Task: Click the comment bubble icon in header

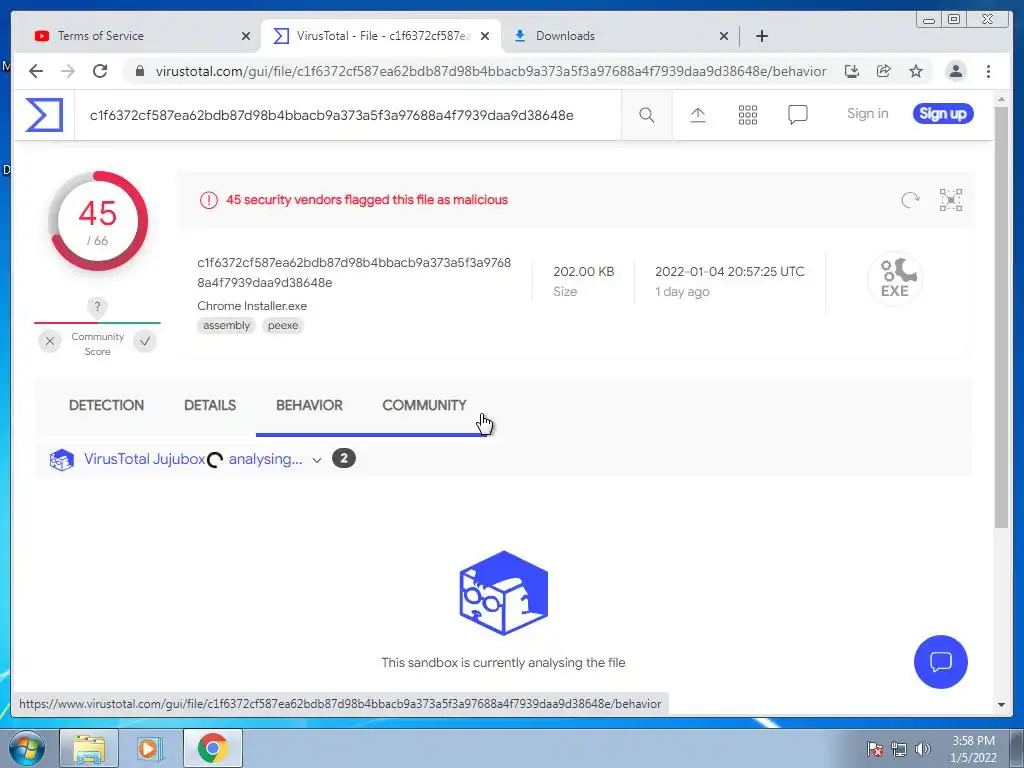Action: (x=797, y=115)
